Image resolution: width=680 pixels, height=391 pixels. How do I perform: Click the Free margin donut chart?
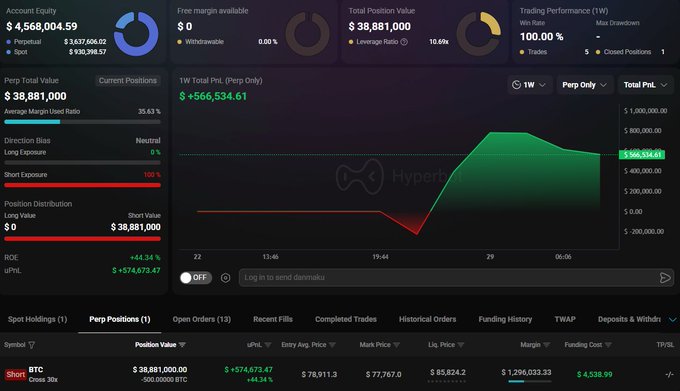point(307,34)
